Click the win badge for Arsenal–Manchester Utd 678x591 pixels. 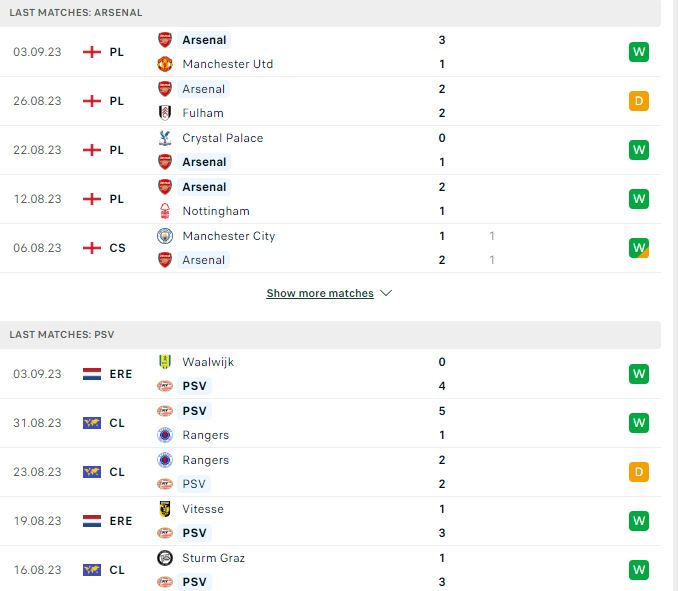[639, 52]
